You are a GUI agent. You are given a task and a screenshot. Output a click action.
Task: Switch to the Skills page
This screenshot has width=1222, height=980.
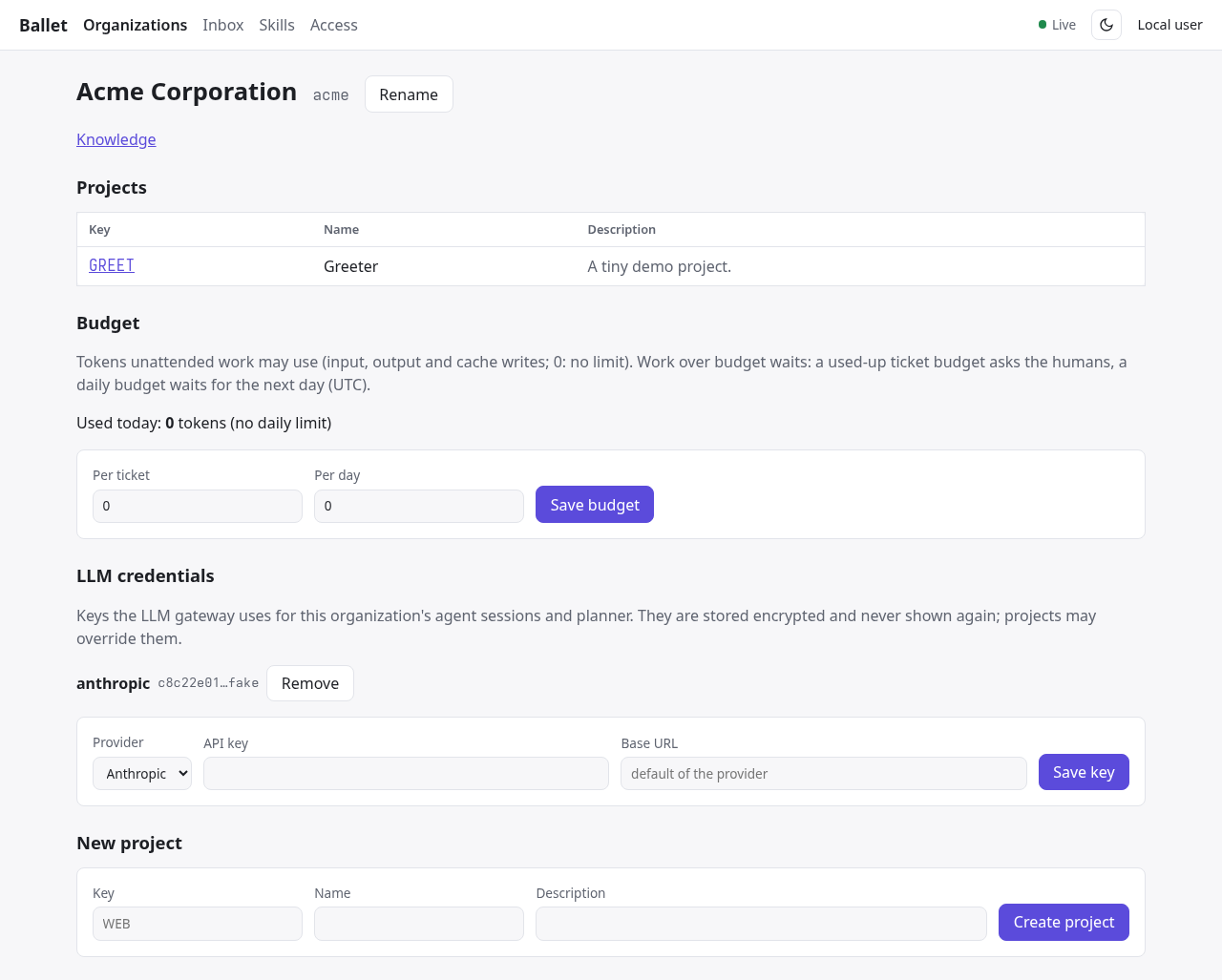(x=277, y=25)
